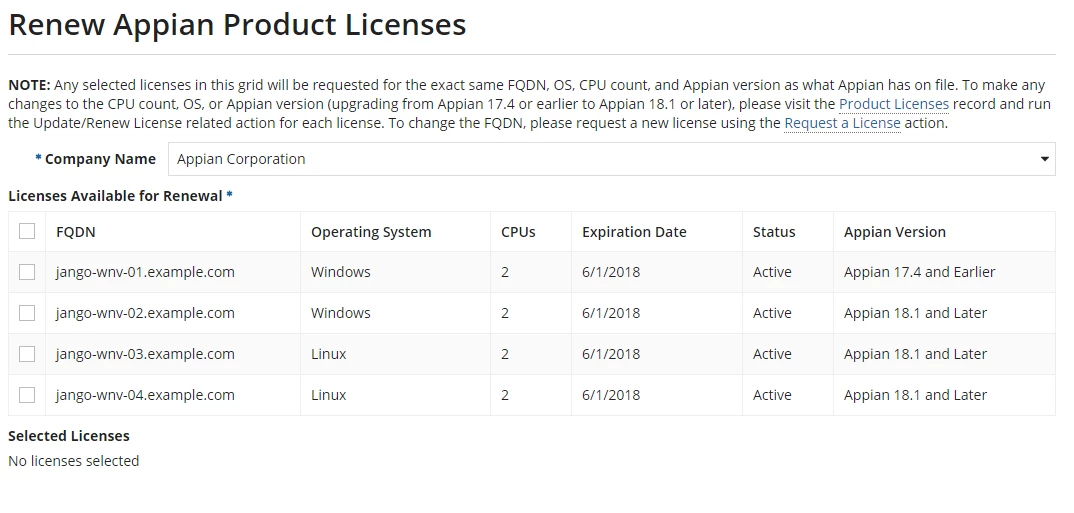Screen dimensions: 1074x513
Task: Click Linux in the jango-wnv-04 row
Action: tap(329, 395)
